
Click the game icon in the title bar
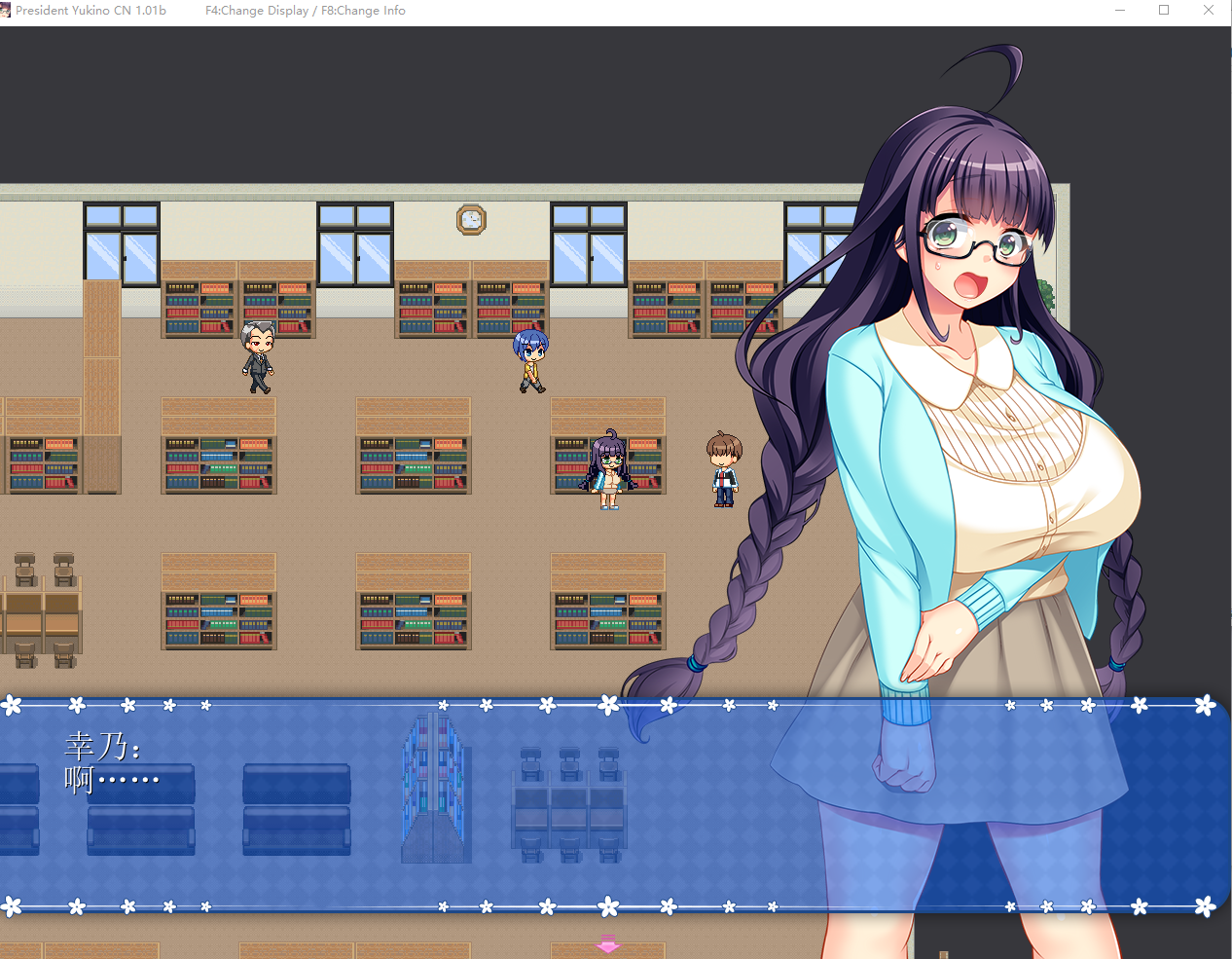[x=8, y=10]
